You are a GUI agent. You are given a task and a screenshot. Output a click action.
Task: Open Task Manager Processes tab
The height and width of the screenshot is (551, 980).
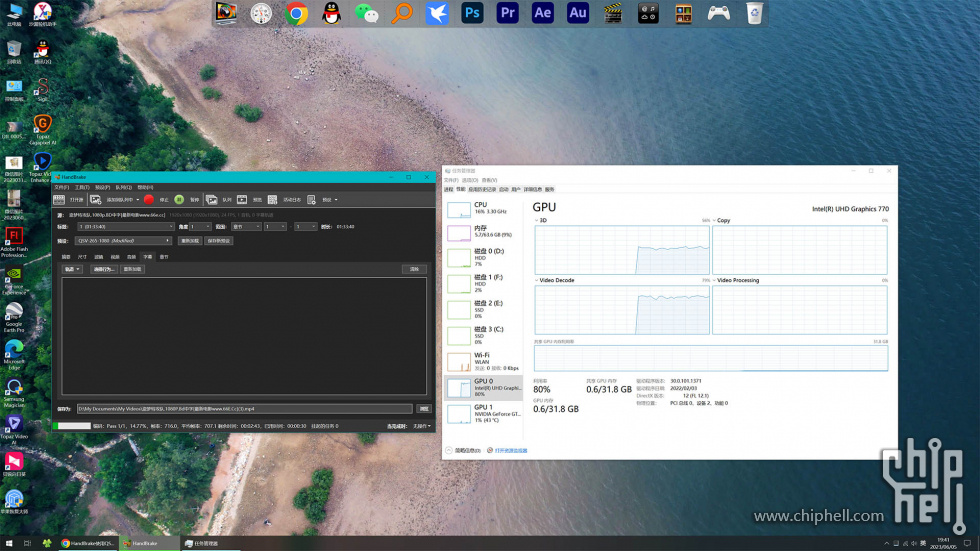(x=449, y=189)
